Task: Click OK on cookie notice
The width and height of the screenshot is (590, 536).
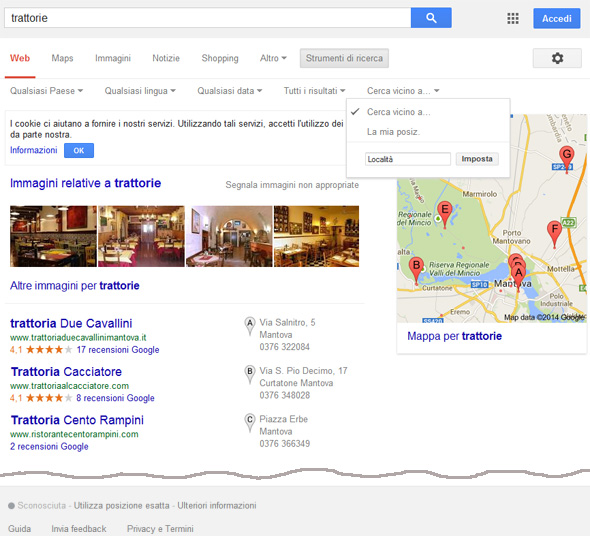Action: click(79, 151)
